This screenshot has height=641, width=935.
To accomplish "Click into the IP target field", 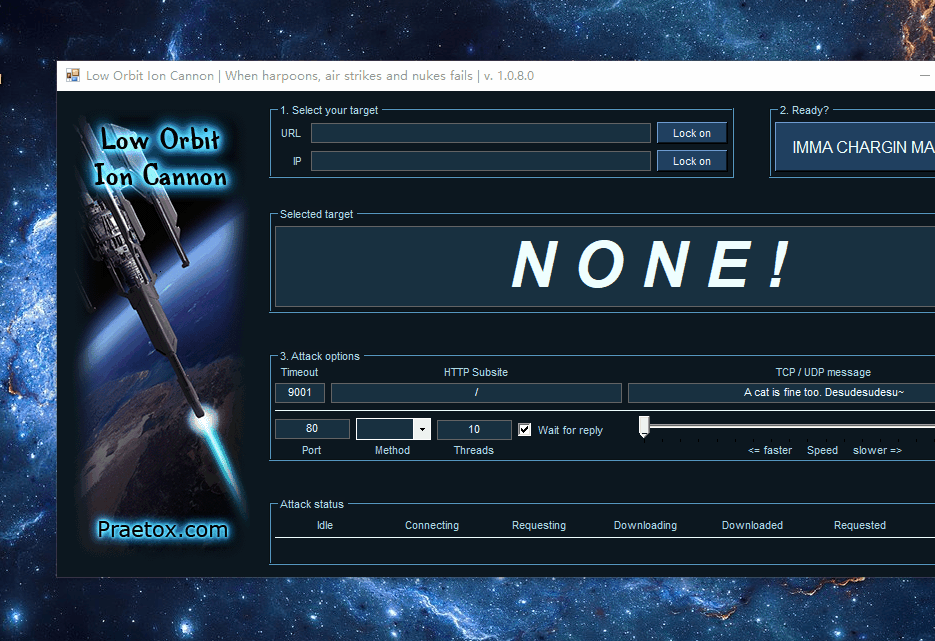I will pos(481,161).
